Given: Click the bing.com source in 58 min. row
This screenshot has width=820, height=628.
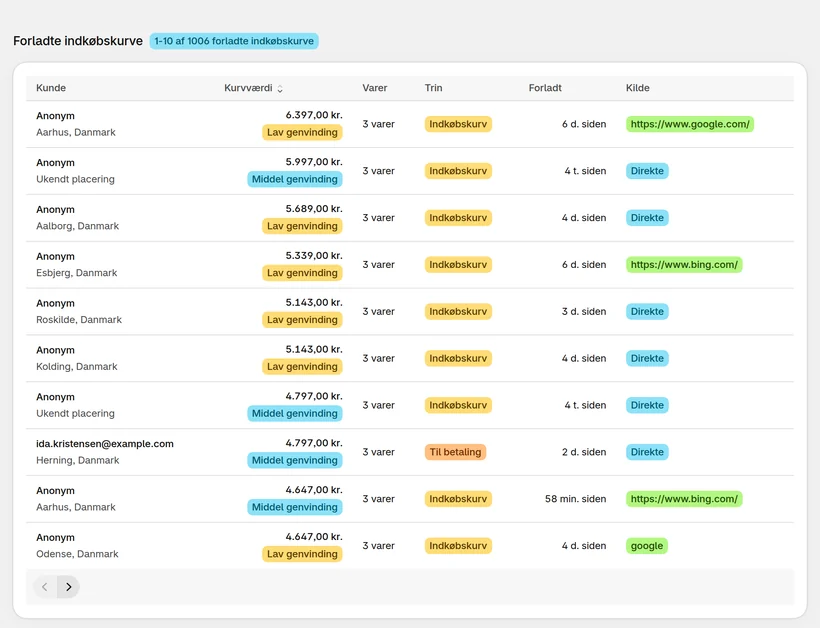Looking at the screenshot, I should 684,499.
